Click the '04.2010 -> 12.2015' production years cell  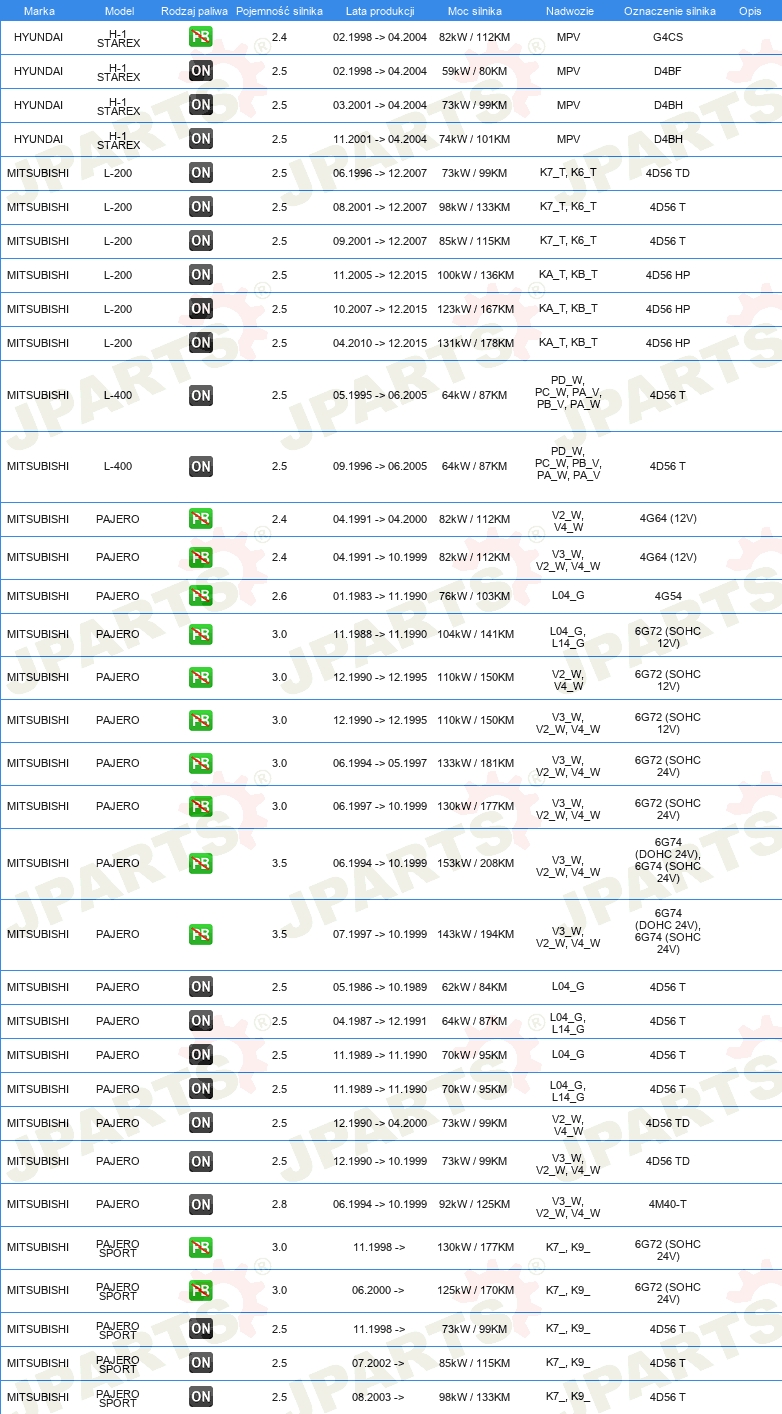pos(380,343)
